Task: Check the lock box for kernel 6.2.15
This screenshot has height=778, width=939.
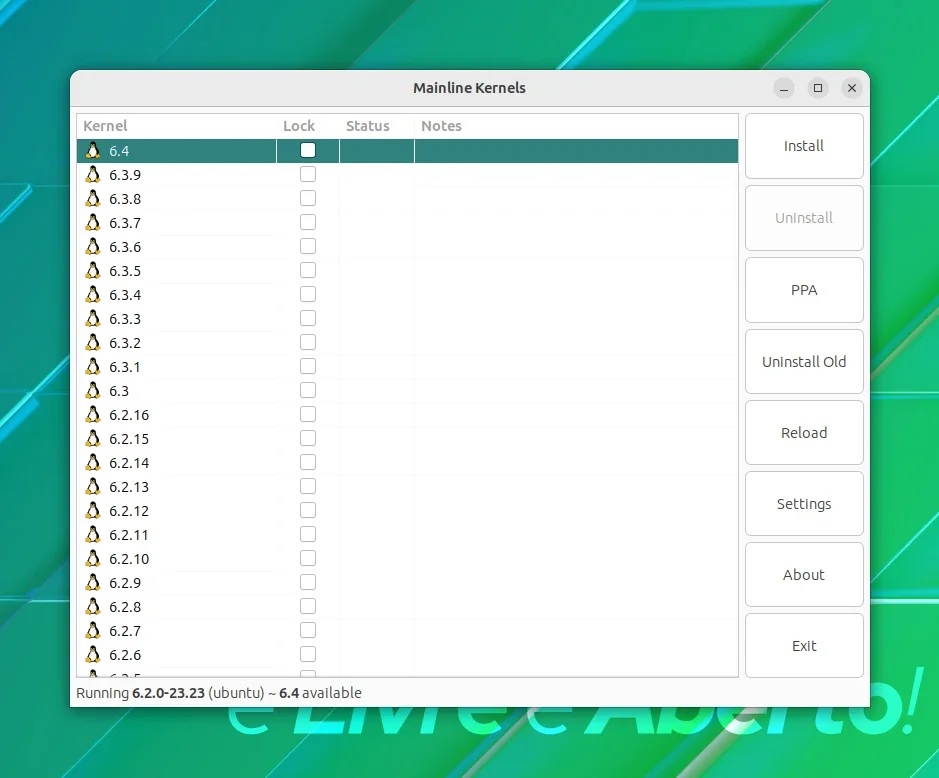Action: click(308, 437)
